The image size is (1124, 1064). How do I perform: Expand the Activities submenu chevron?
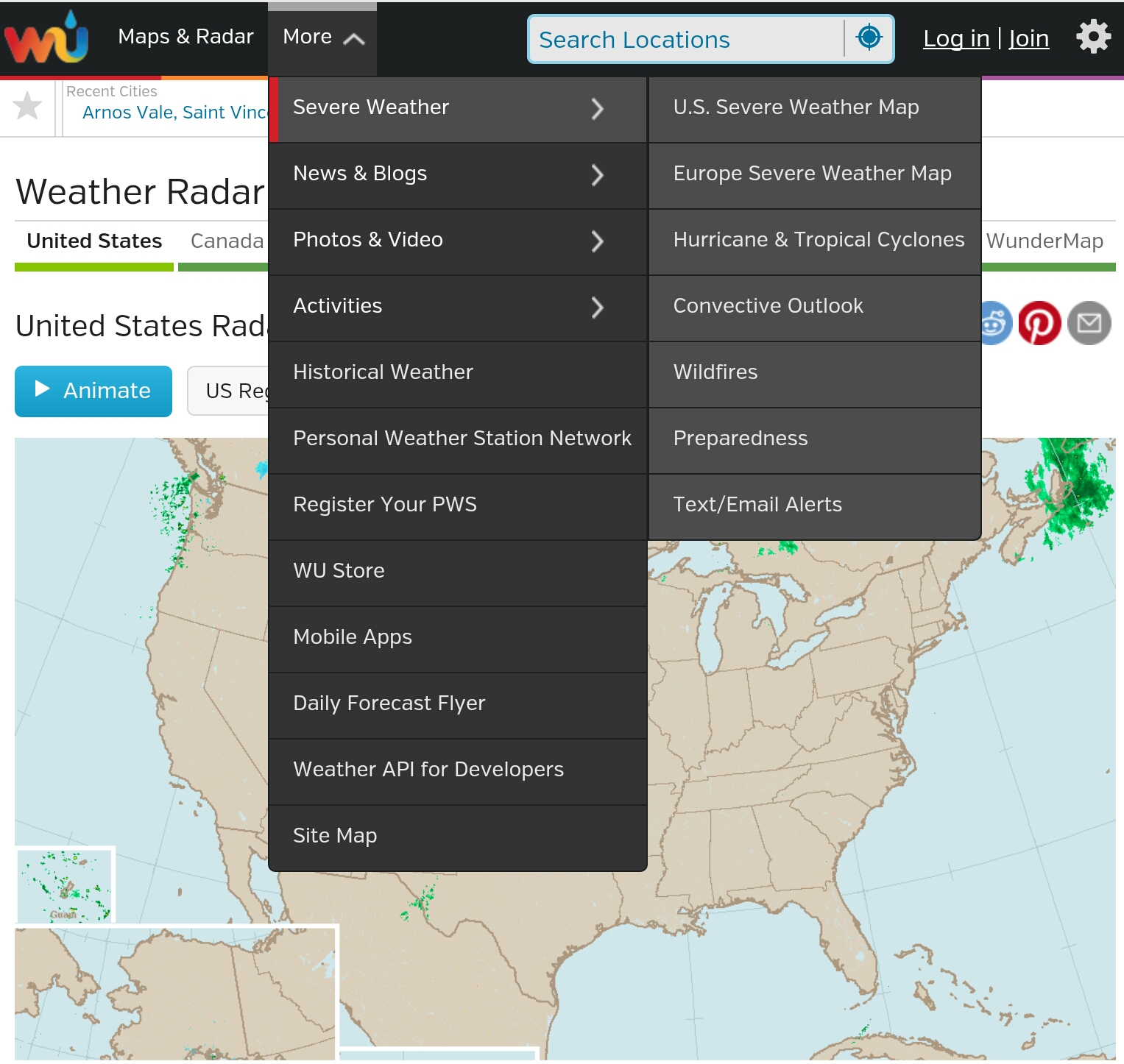pyautogui.click(x=598, y=308)
